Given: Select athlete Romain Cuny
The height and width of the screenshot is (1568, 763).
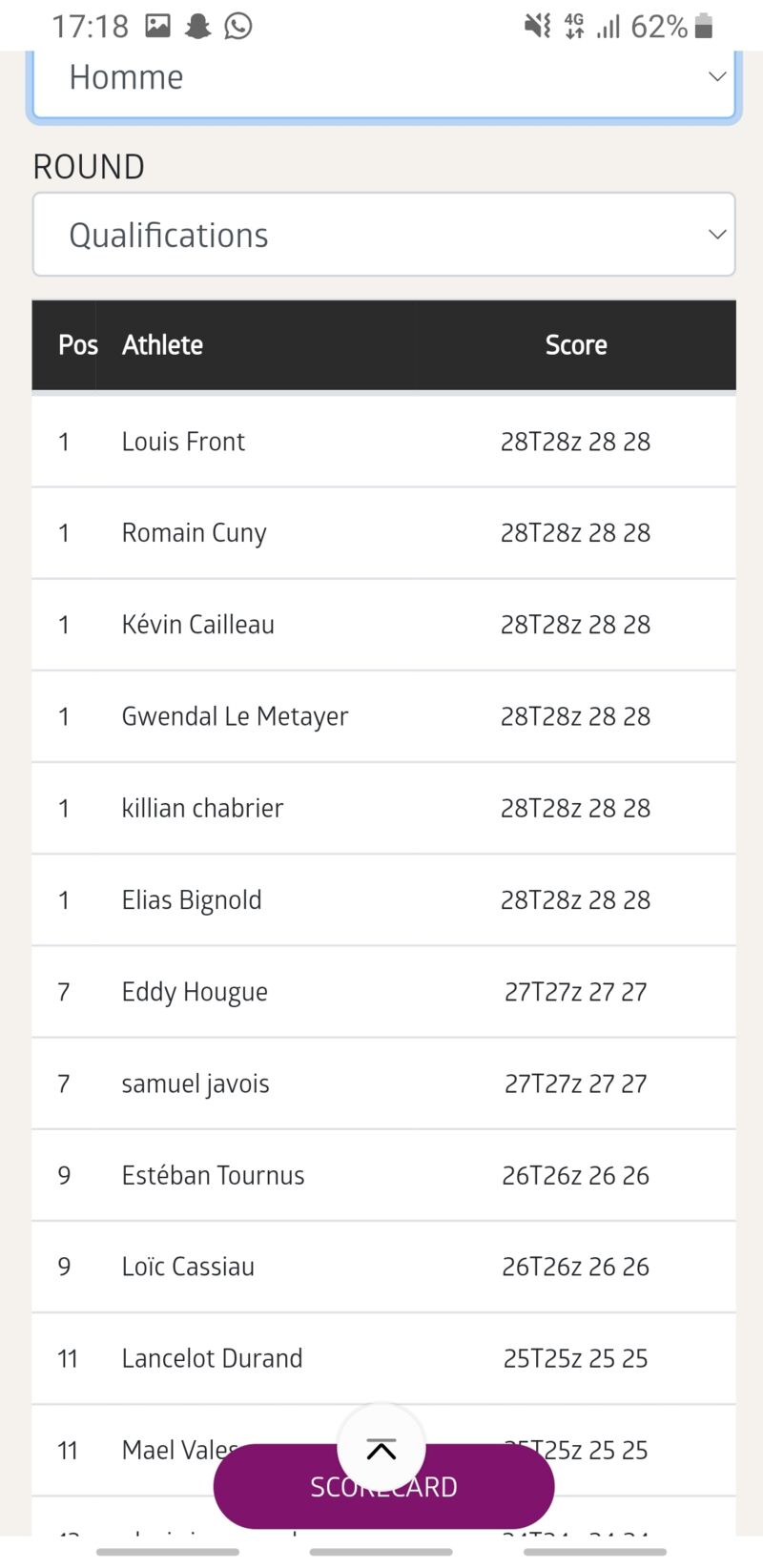Looking at the screenshot, I should pos(194,533).
